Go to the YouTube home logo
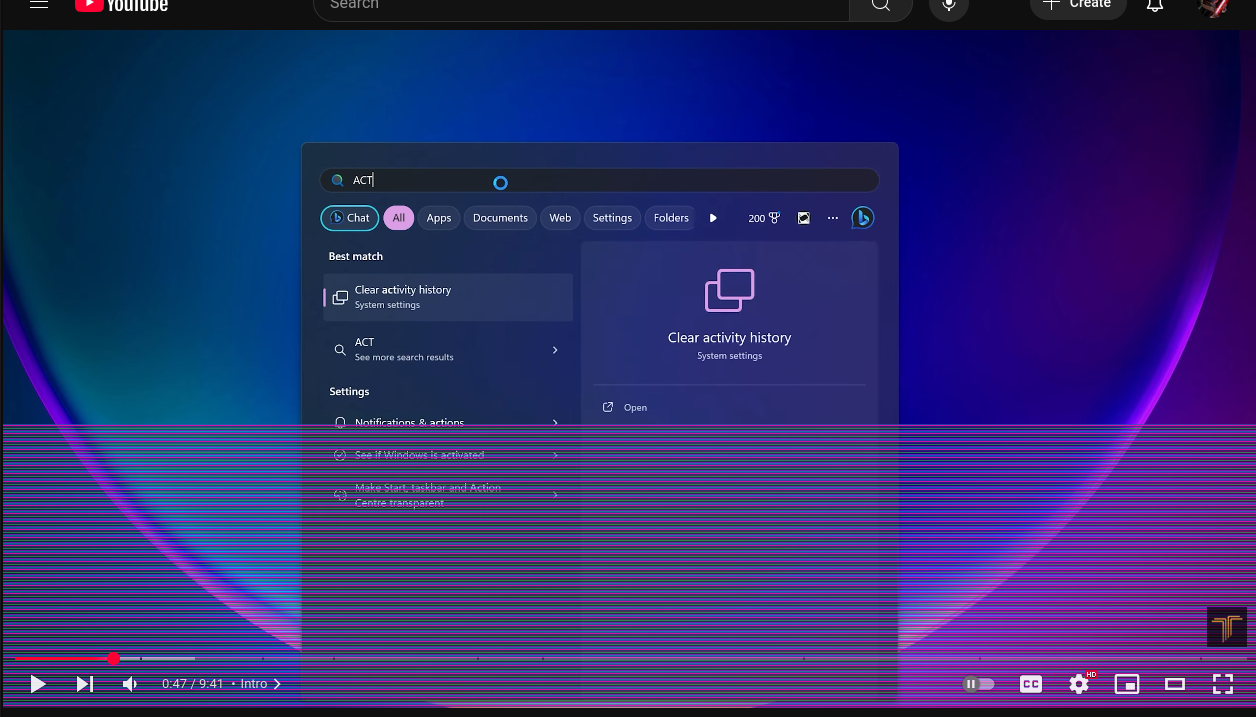The width and height of the screenshot is (1256, 717). pos(121,6)
